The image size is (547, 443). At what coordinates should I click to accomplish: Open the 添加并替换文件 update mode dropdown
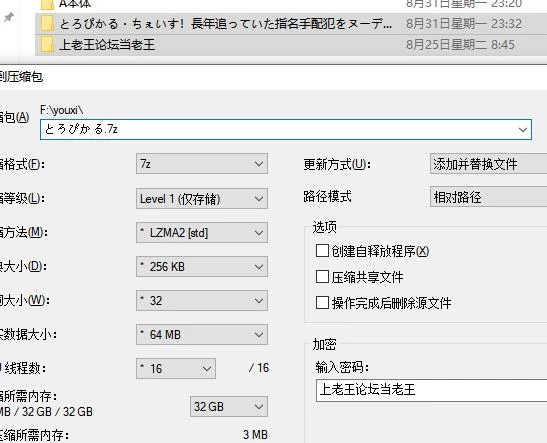[x=488, y=164]
